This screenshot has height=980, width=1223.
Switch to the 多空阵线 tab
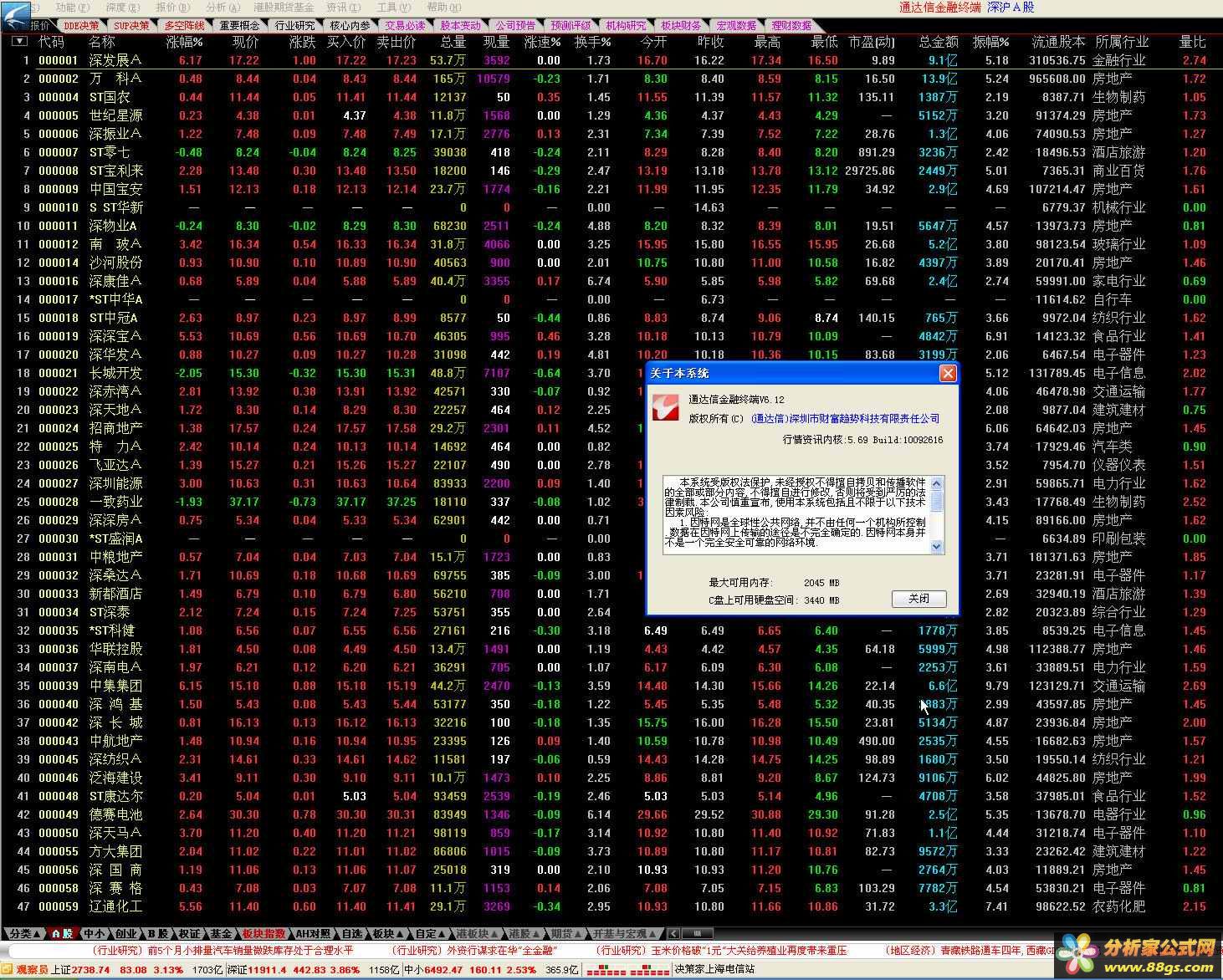[x=184, y=26]
